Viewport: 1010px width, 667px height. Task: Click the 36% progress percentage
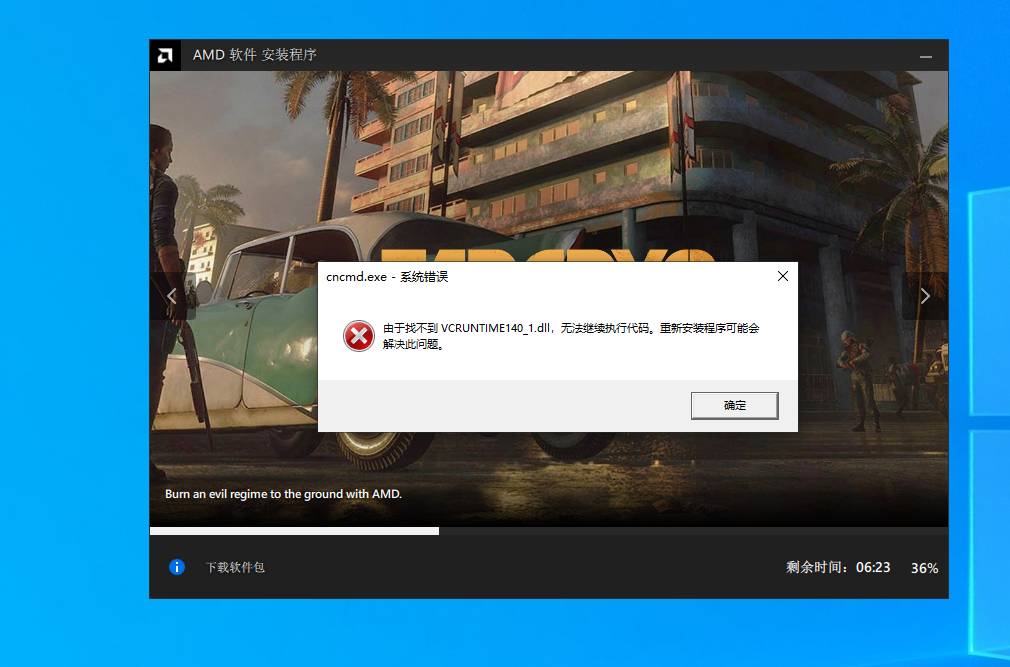coord(924,568)
